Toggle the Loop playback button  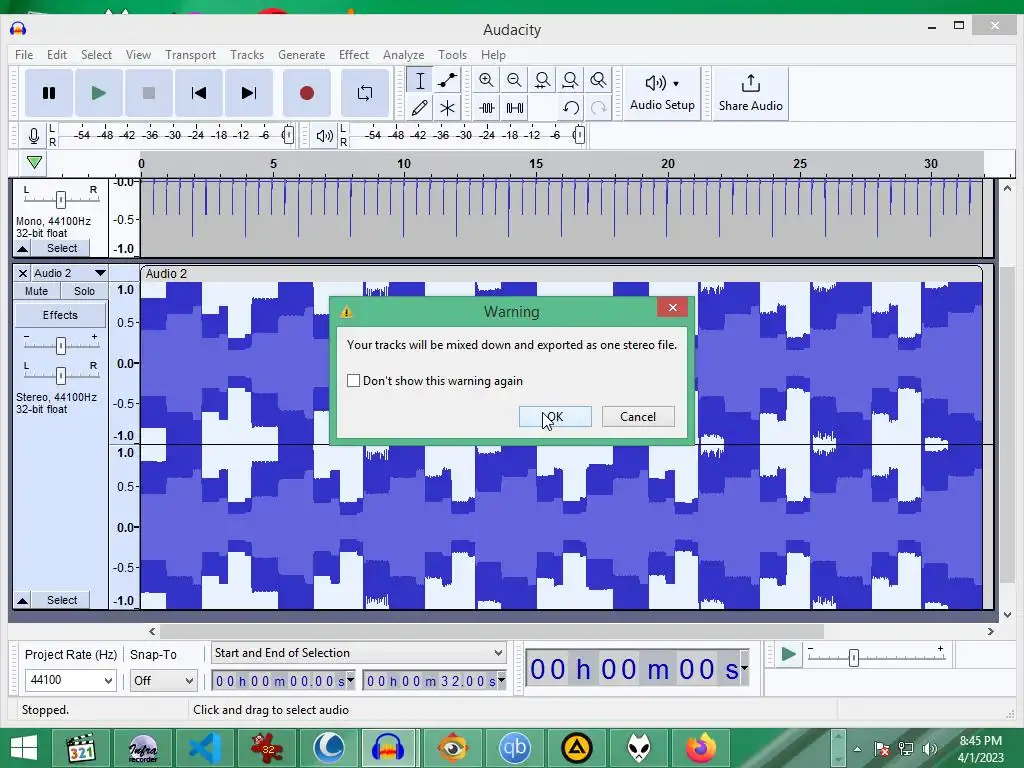tap(365, 93)
